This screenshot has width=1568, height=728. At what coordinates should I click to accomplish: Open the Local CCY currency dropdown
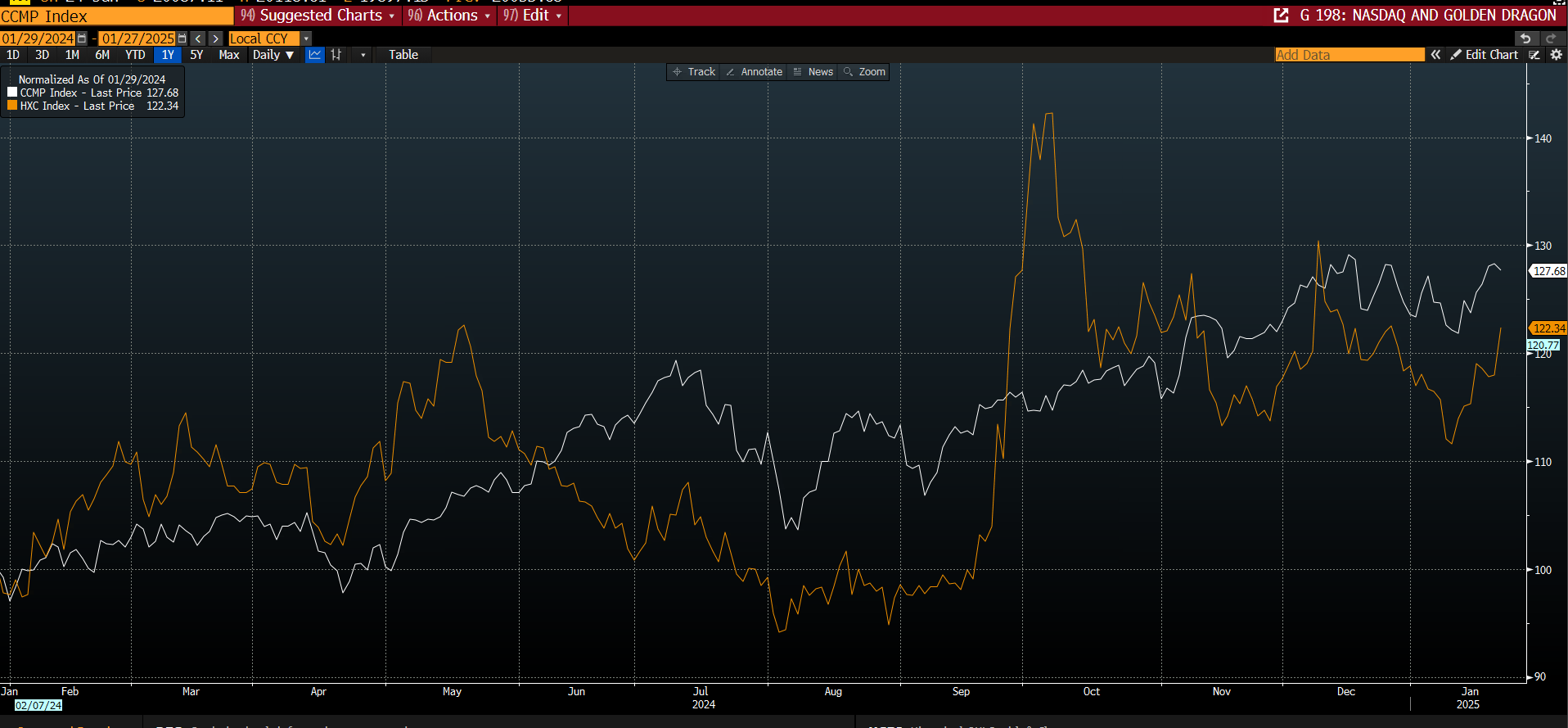click(306, 38)
